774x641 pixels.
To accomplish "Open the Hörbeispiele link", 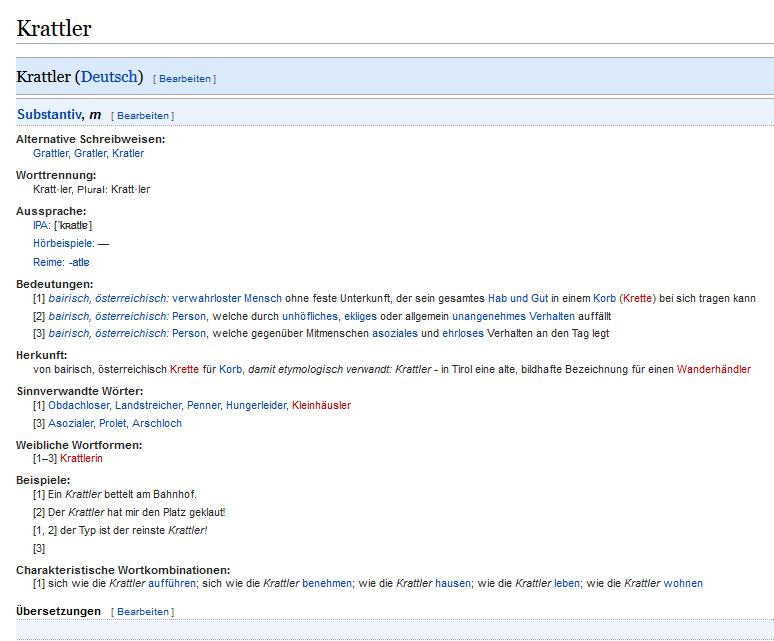I will click(63, 243).
